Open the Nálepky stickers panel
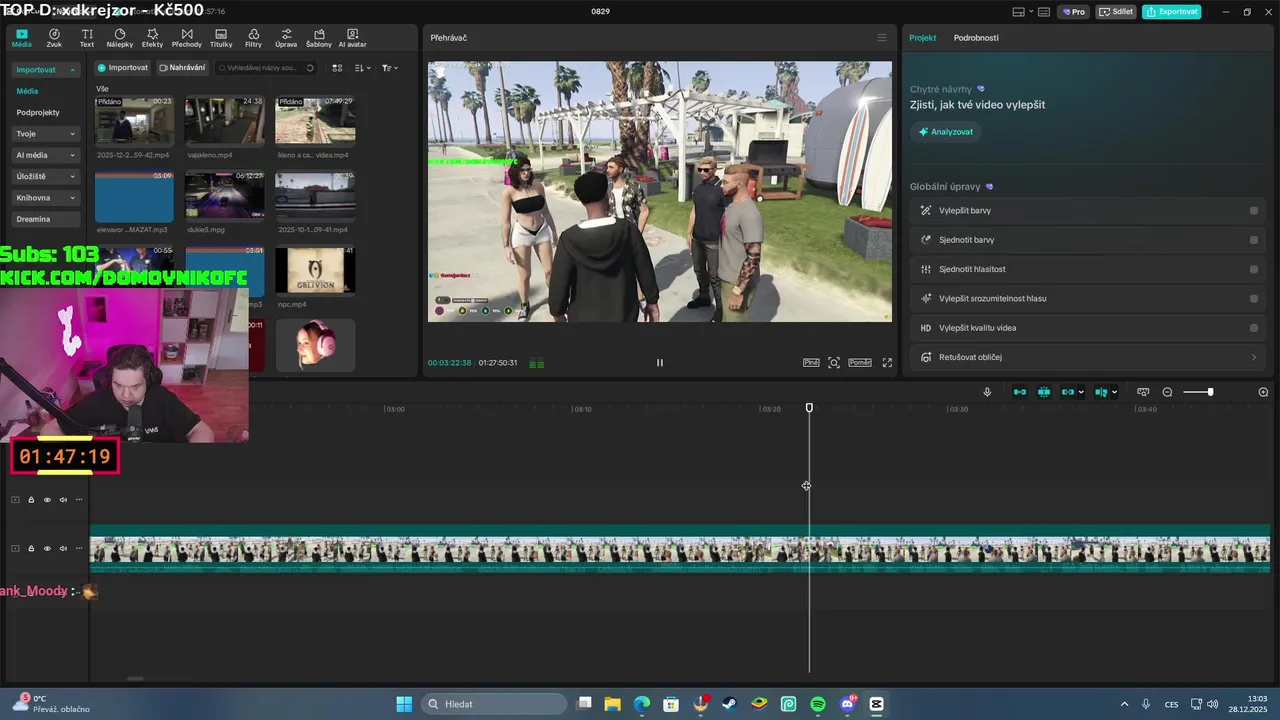This screenshot has width=1280, height=720. tap(119, 38)
